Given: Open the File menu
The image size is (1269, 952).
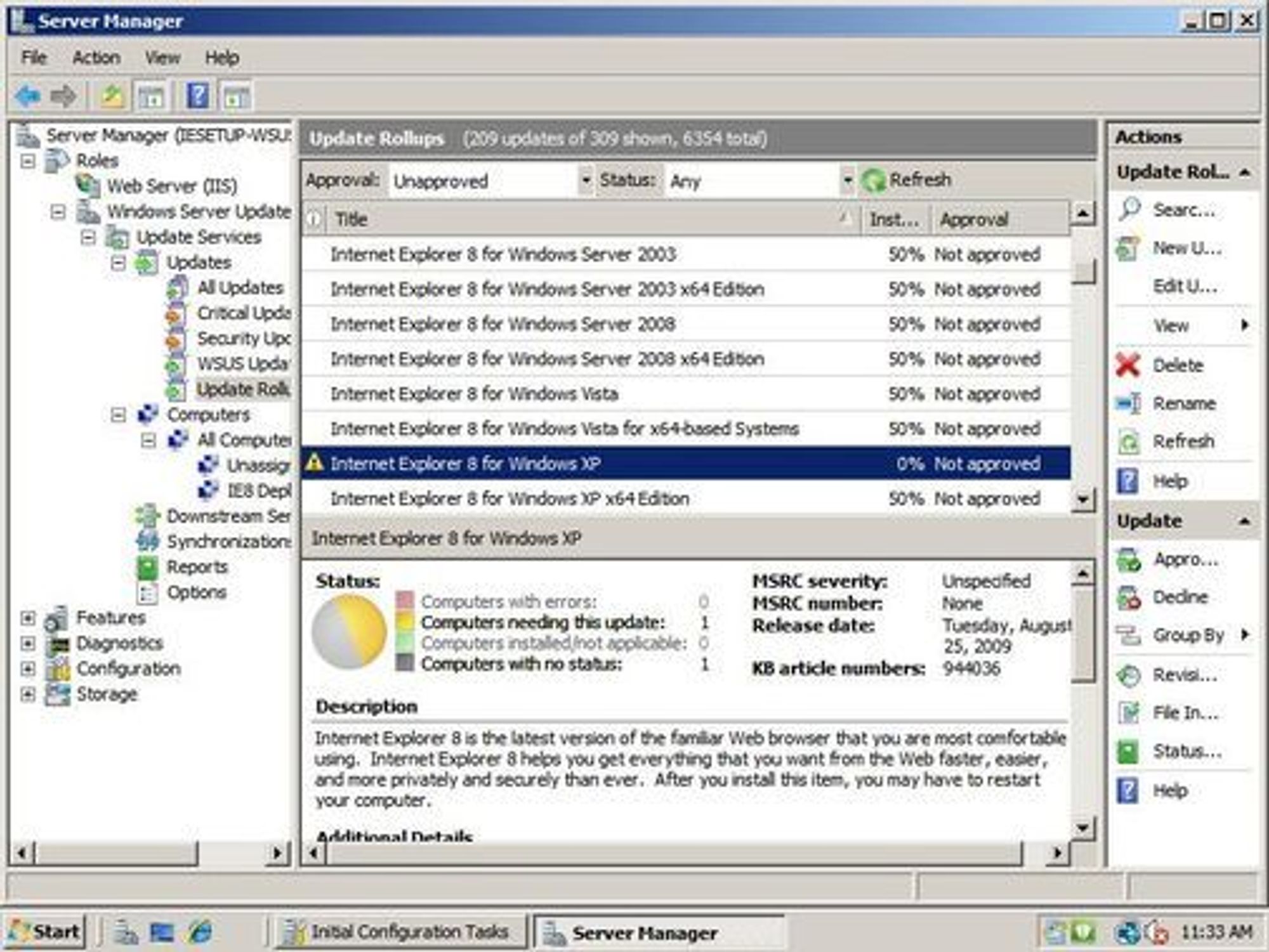Looking at the screenshot, I should click(x=34, y=58).
